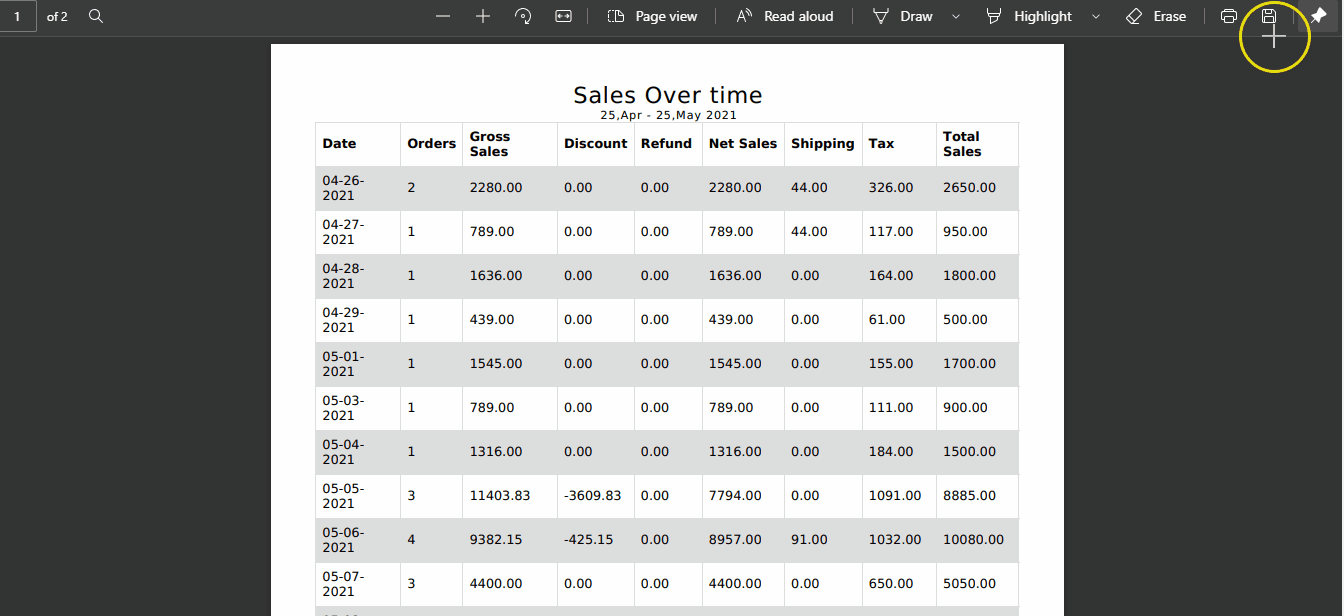The image size is (1344, 616).
Task: Click the 'Gross Sales' column header
Action: [x=490, y=144]
